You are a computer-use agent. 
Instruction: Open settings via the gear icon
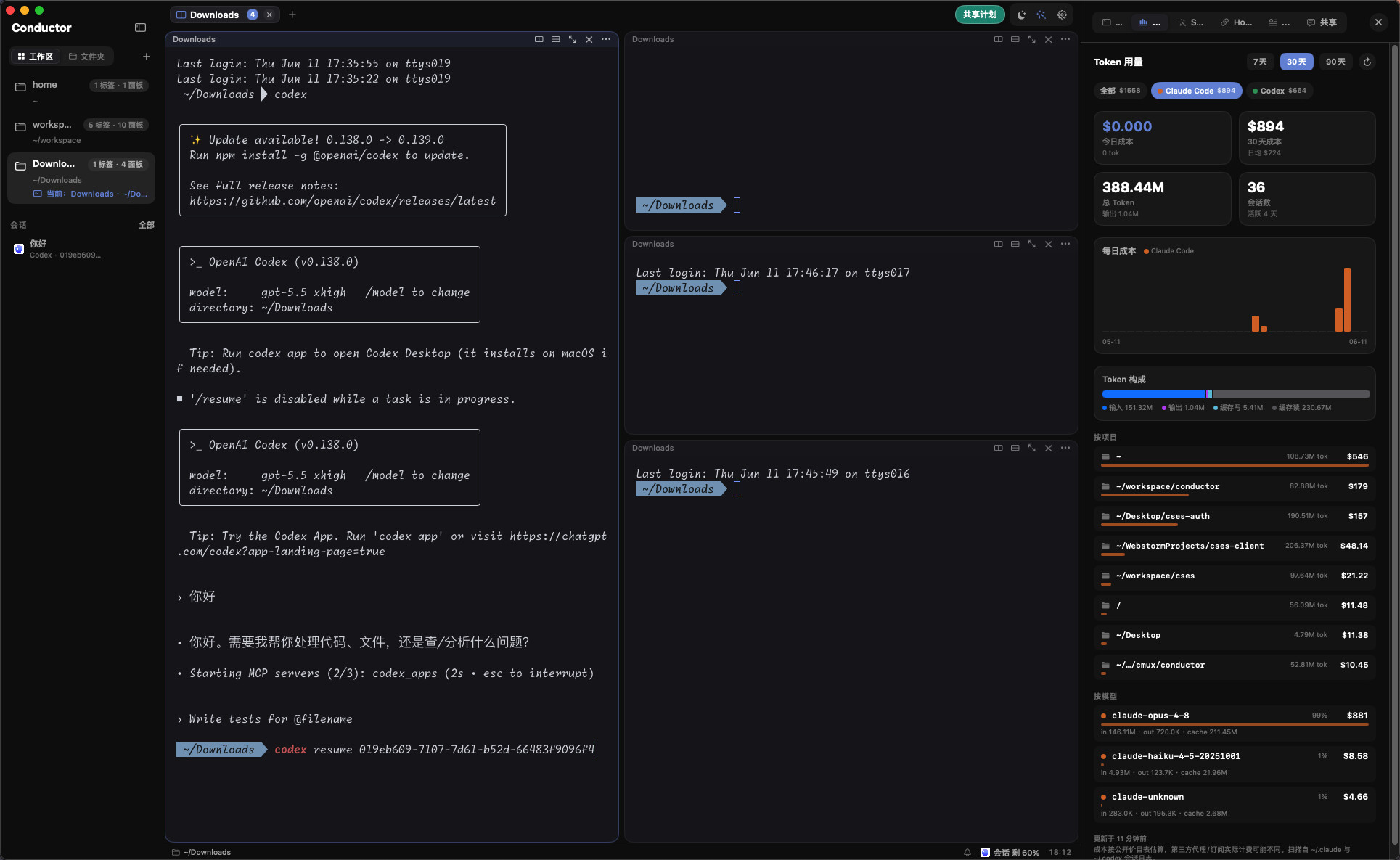(x=1062, y=15)
